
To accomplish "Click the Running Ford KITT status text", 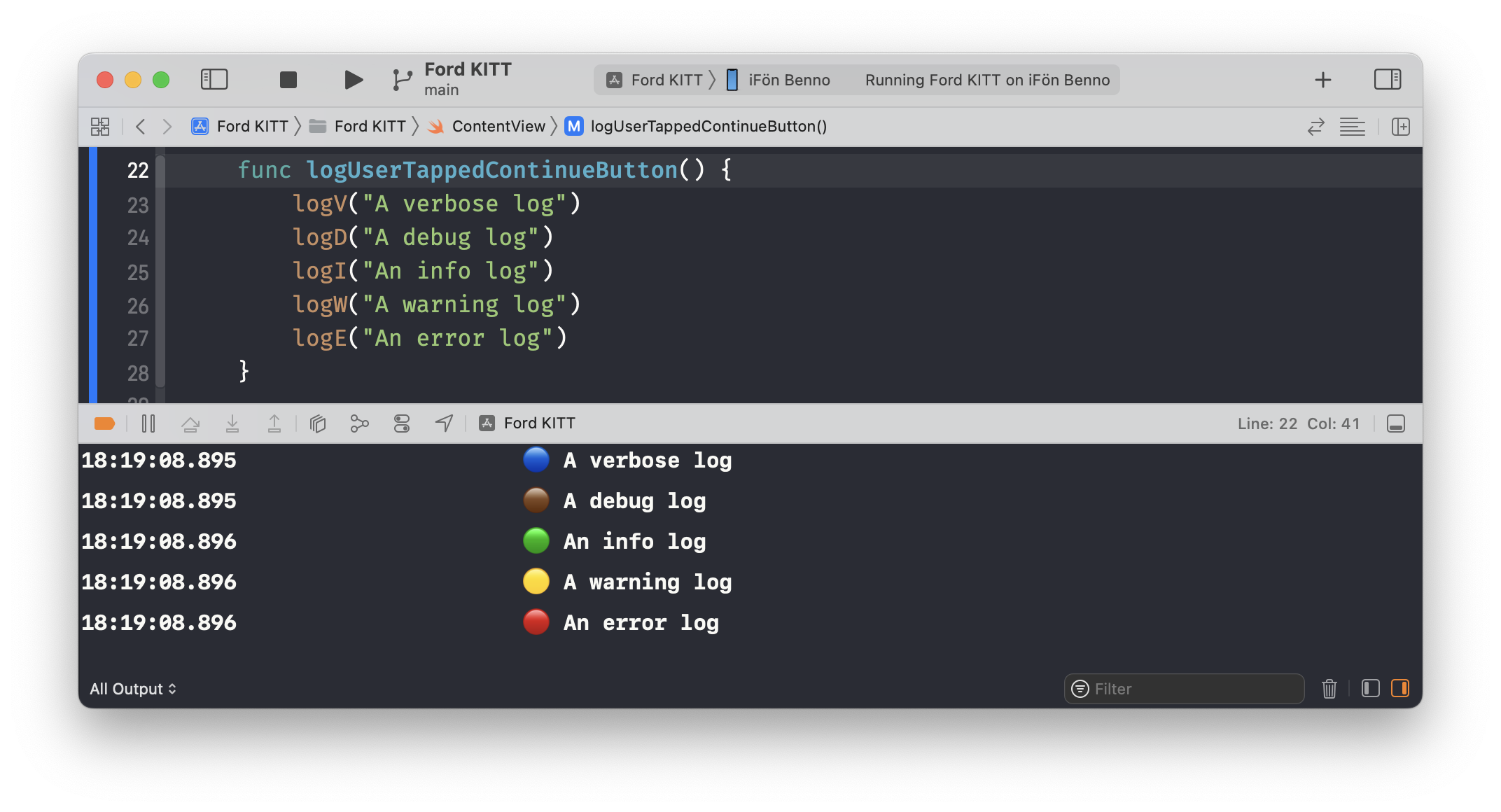I will [987, 80].
